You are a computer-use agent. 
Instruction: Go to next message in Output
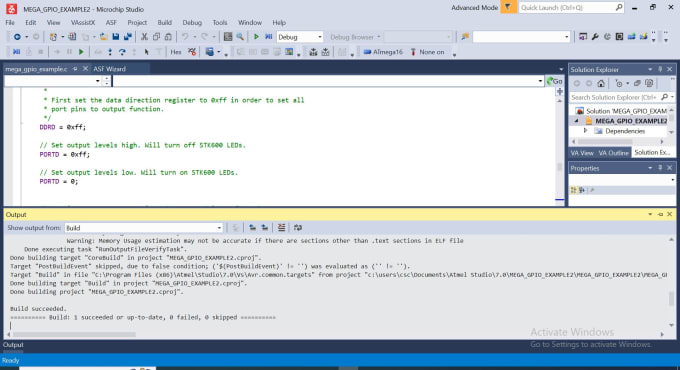tap(265, 228)
